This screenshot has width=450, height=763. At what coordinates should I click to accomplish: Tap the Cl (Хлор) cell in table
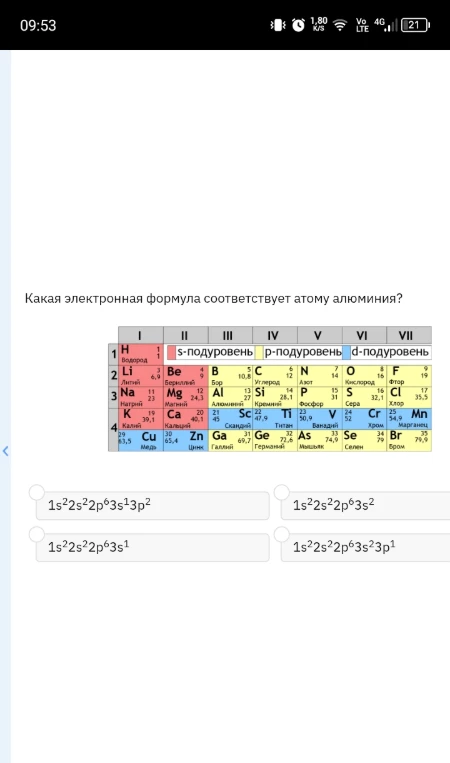409,397
